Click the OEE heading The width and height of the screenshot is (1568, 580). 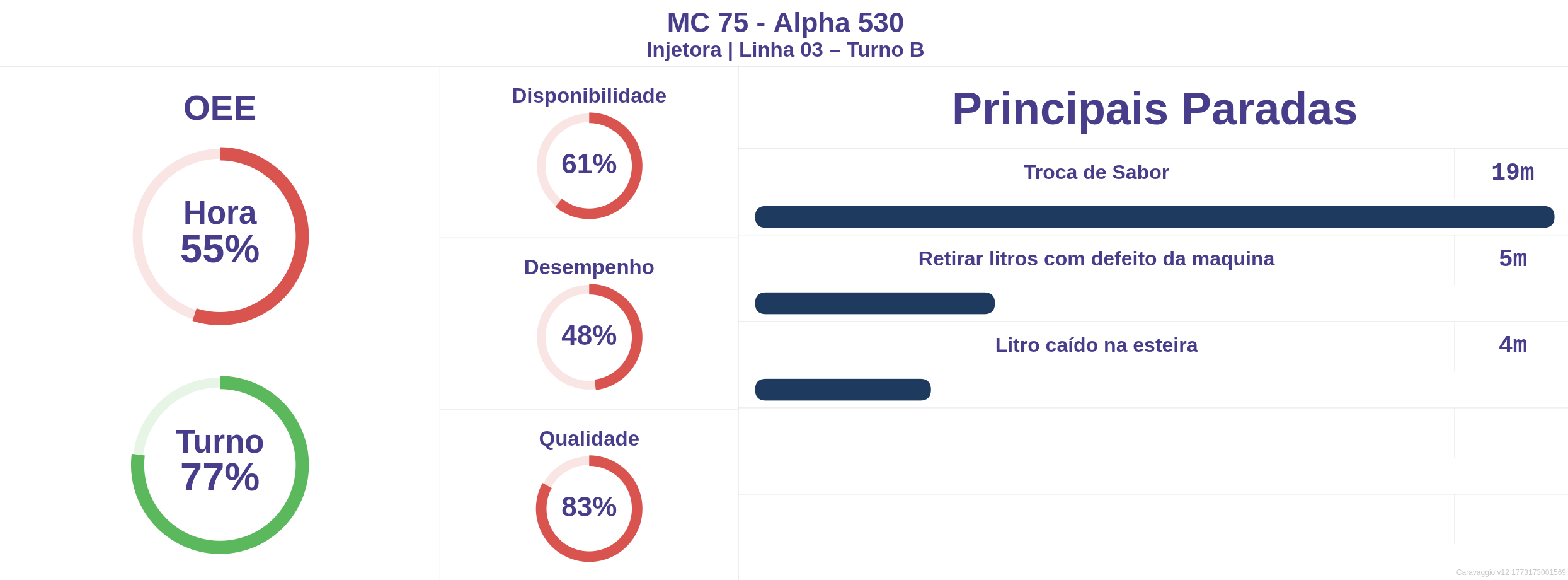point(220,108)
